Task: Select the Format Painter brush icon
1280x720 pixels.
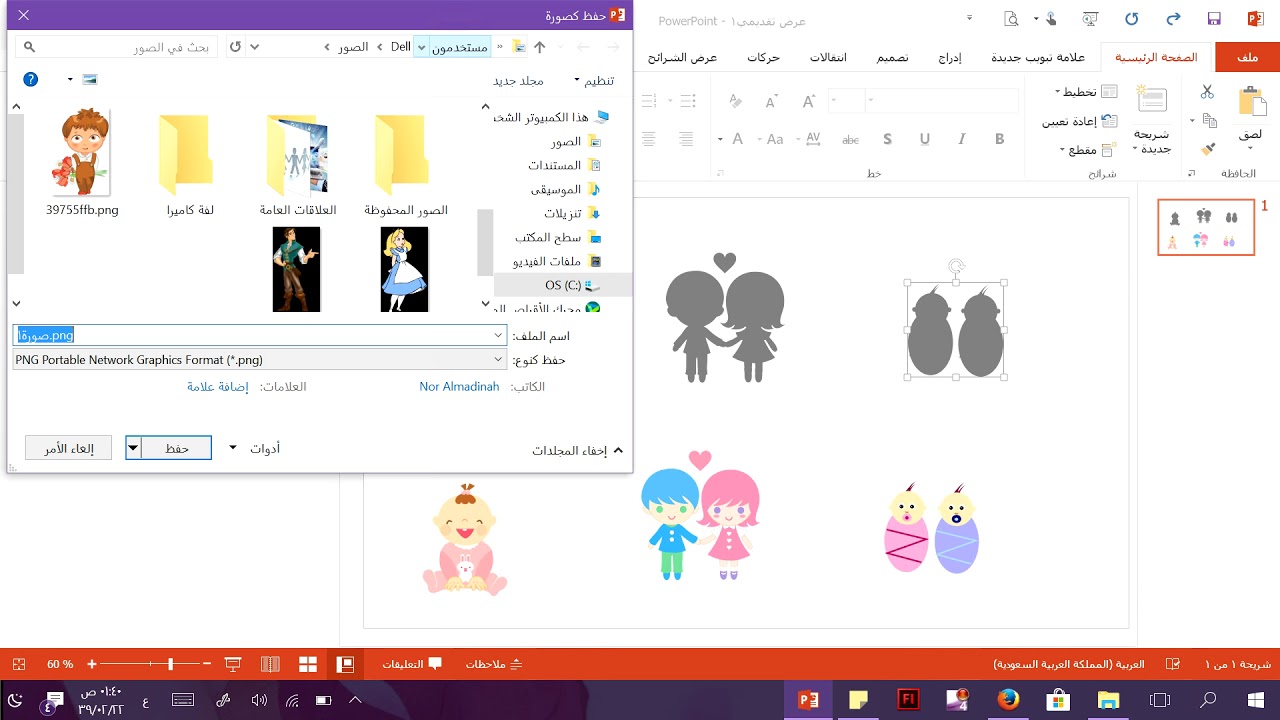Action: coord(1208,149)
